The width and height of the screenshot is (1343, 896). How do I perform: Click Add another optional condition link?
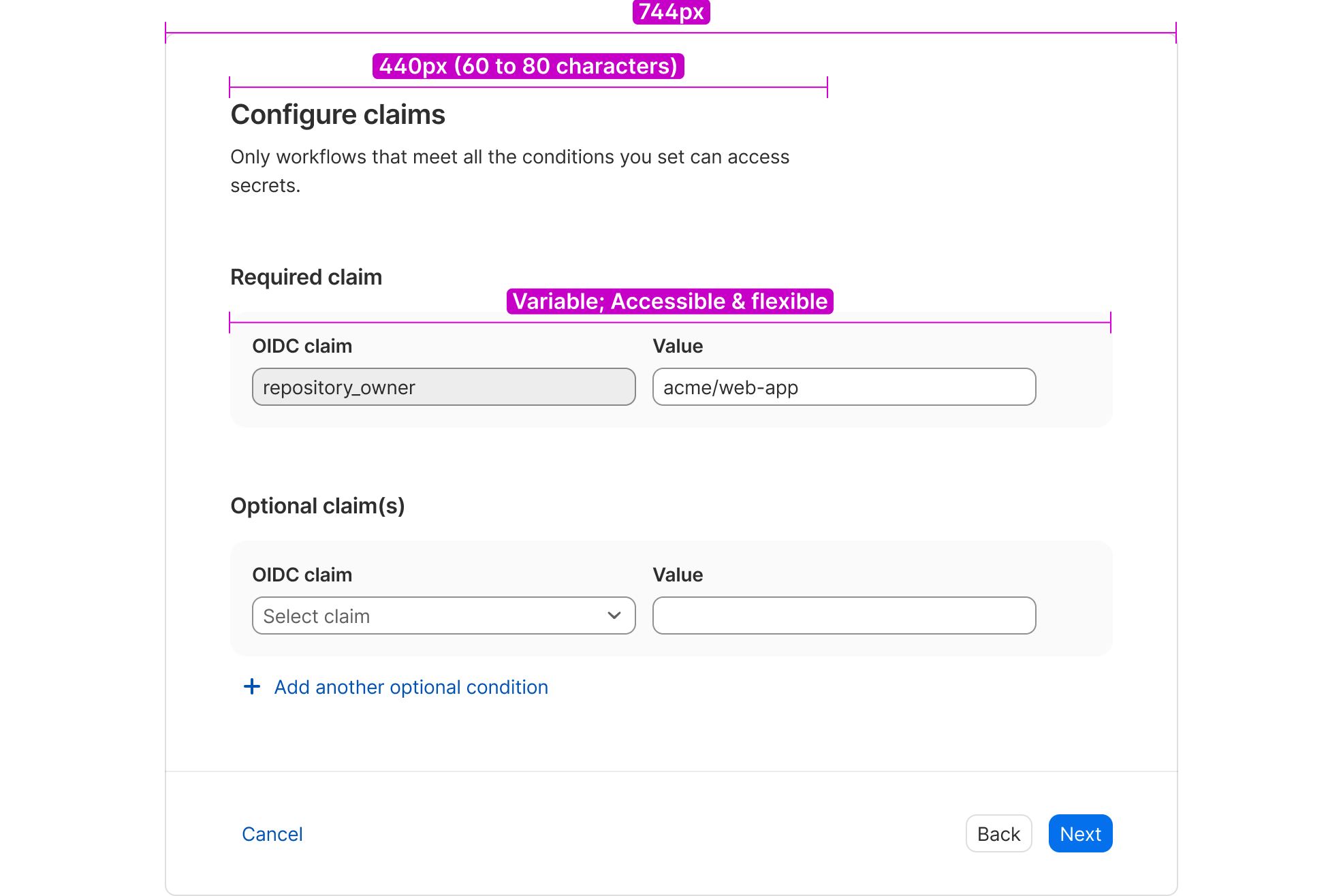[411, 687]
